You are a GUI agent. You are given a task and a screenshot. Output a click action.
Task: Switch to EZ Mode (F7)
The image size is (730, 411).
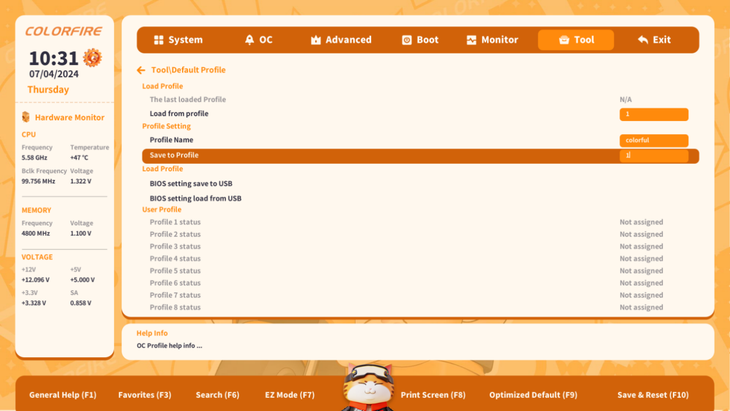click(289, 395)
